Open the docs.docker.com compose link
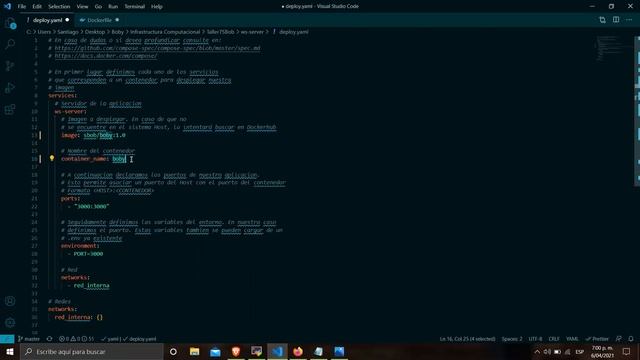The height and width of the screenshot is (360, 640). (x=106, y=56)
